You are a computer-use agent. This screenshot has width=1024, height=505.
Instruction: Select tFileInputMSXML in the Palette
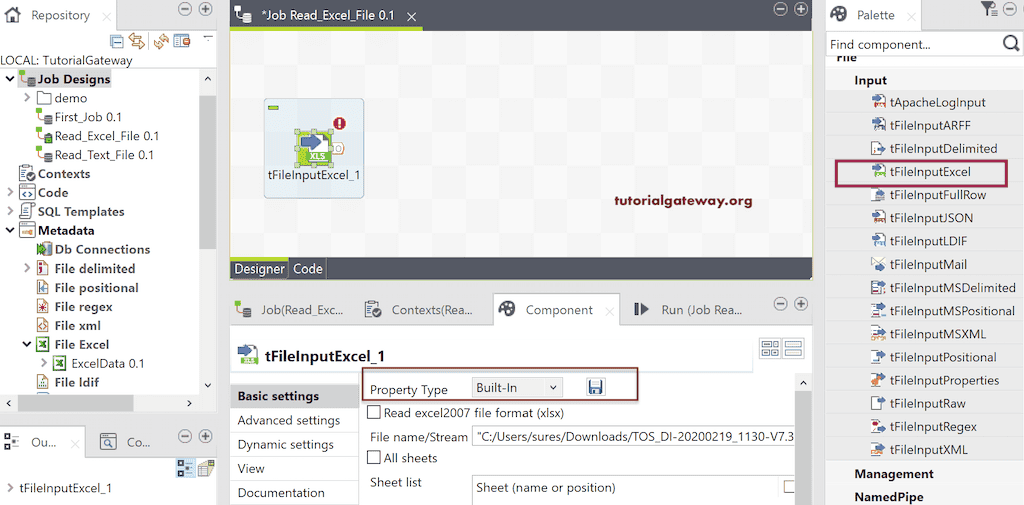coord(929,334)
